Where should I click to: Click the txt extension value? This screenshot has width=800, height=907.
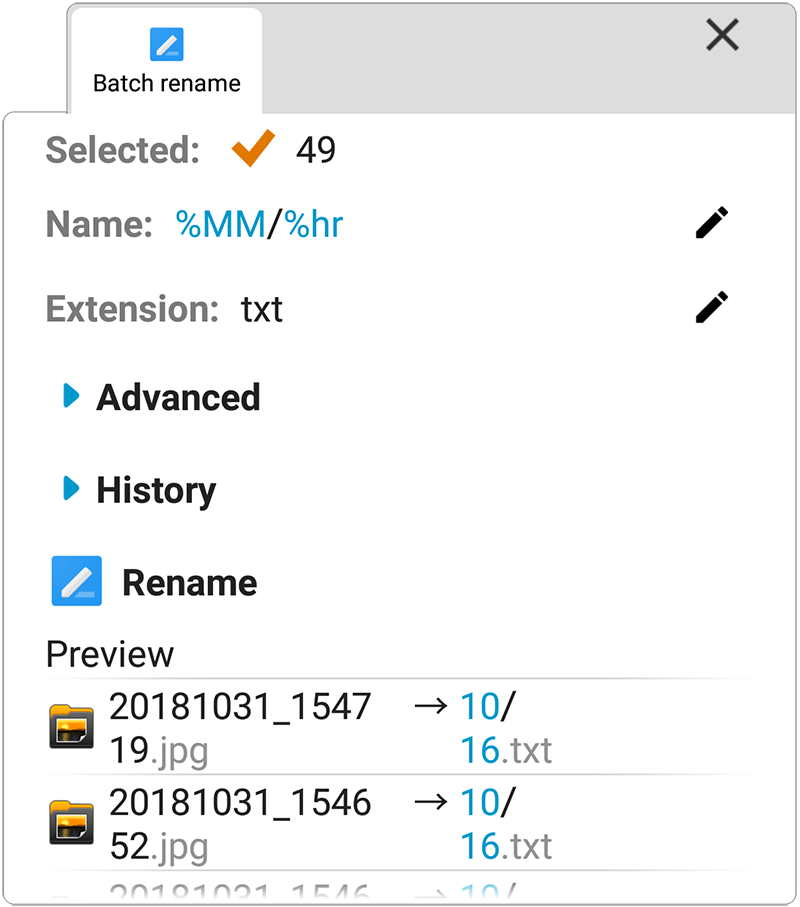point(262,309)
